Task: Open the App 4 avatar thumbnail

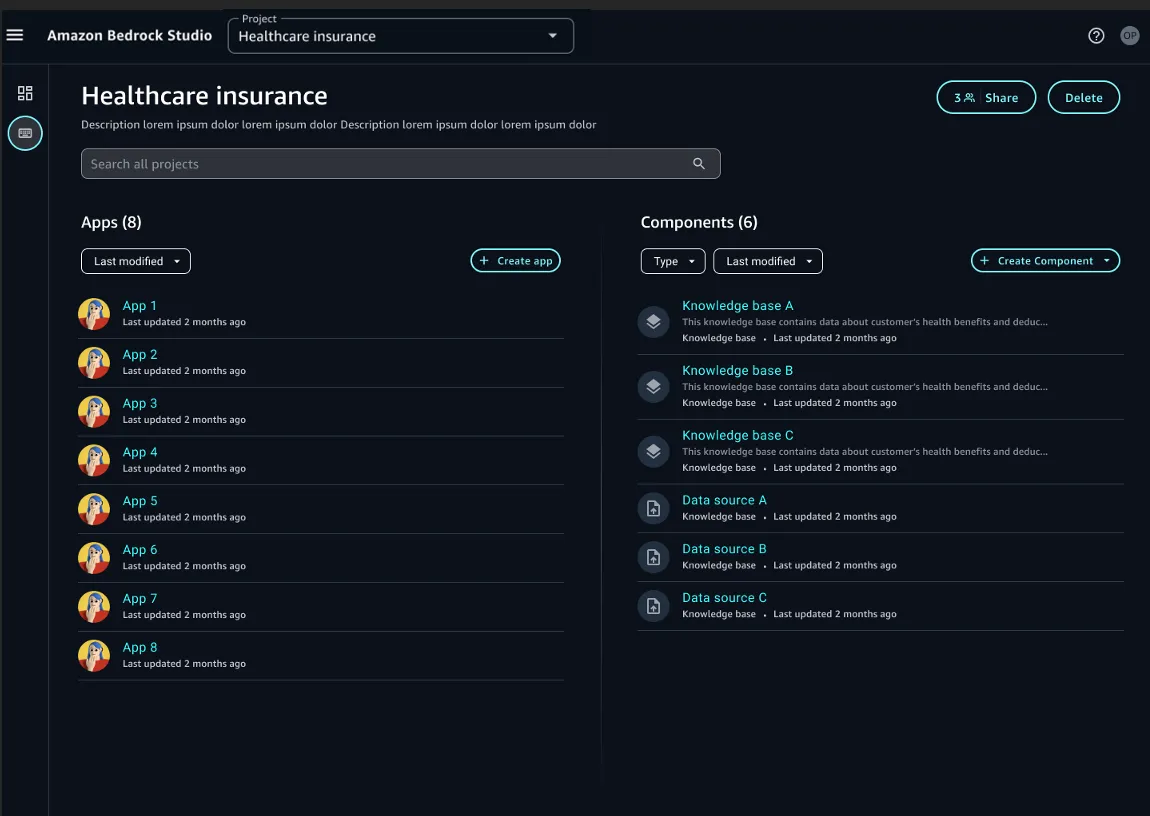Action: (x=94, y=460)
